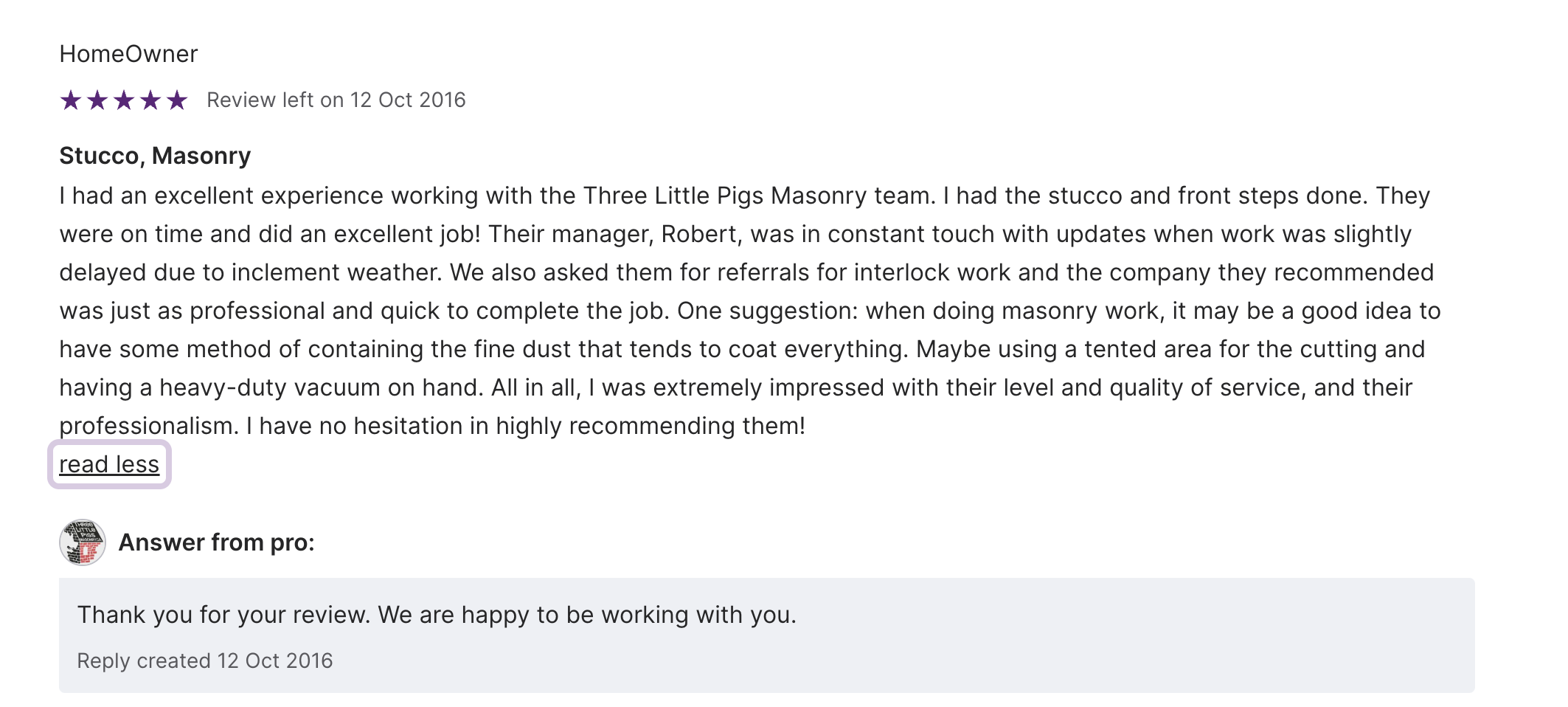Screen dimensions: 1568x707
Task: Select the 'Stucco, Masonry' review heading
Action: (x=155, y=156)
